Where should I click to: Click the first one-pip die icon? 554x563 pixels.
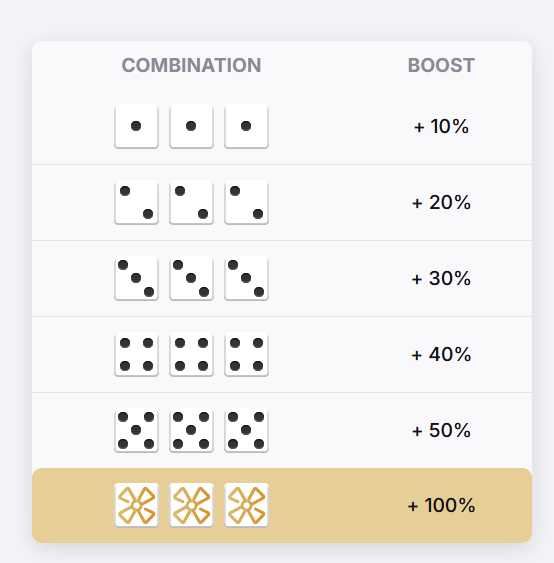tap(136, 126)
